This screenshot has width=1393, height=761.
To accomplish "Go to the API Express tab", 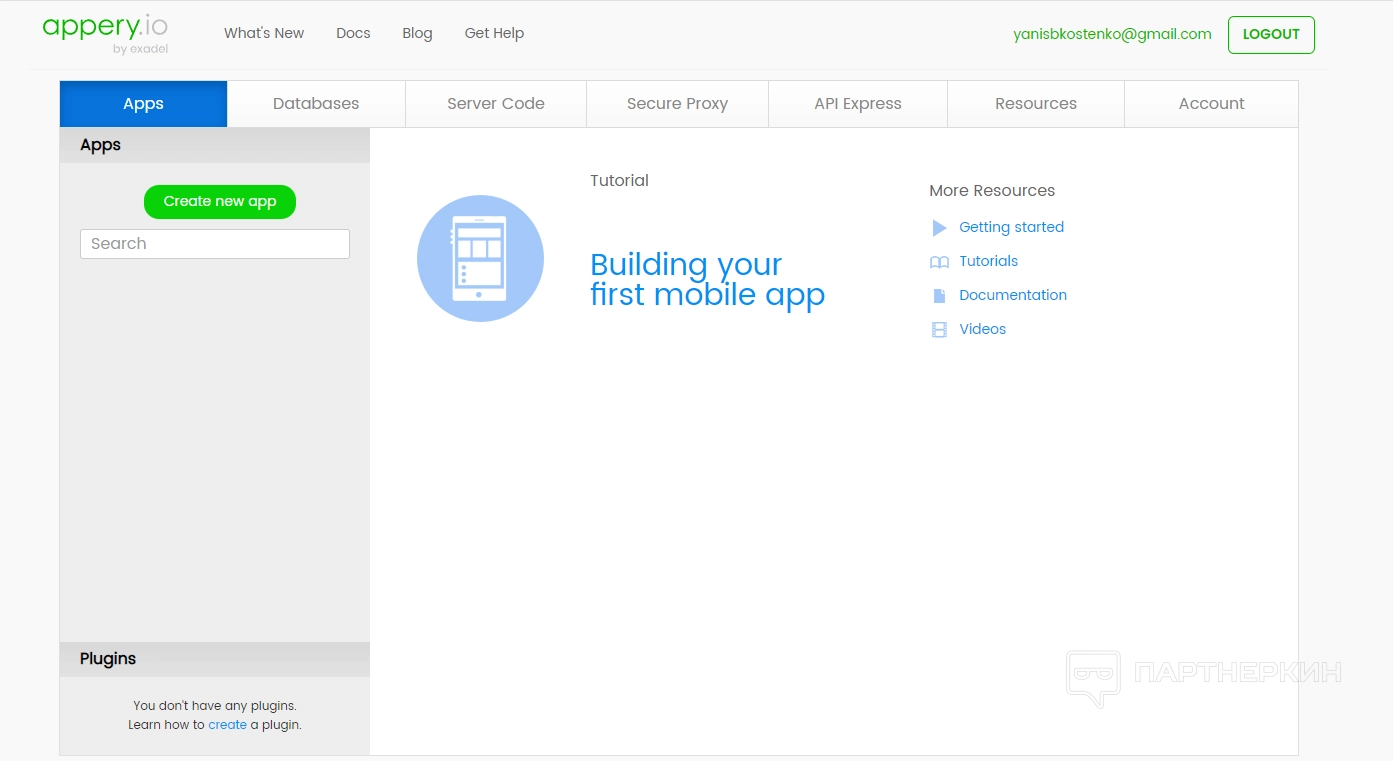I will [x=858, y=104].
